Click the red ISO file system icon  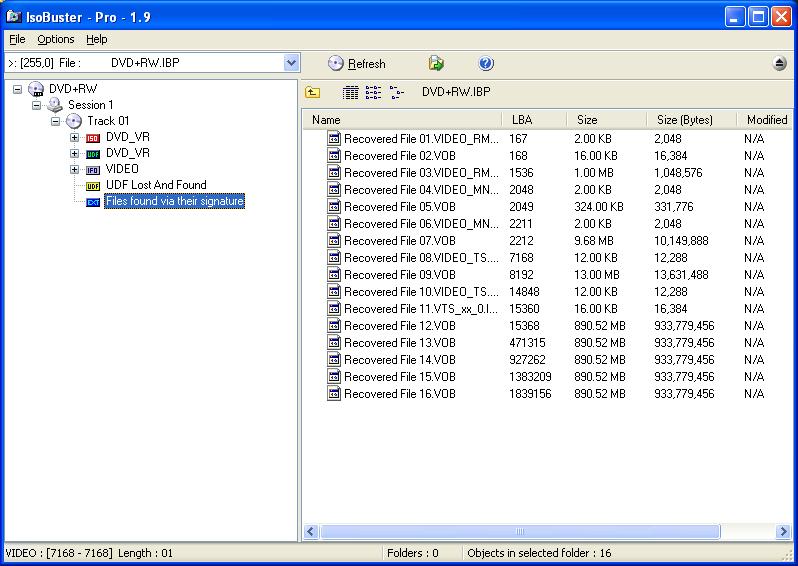point(93,138)
